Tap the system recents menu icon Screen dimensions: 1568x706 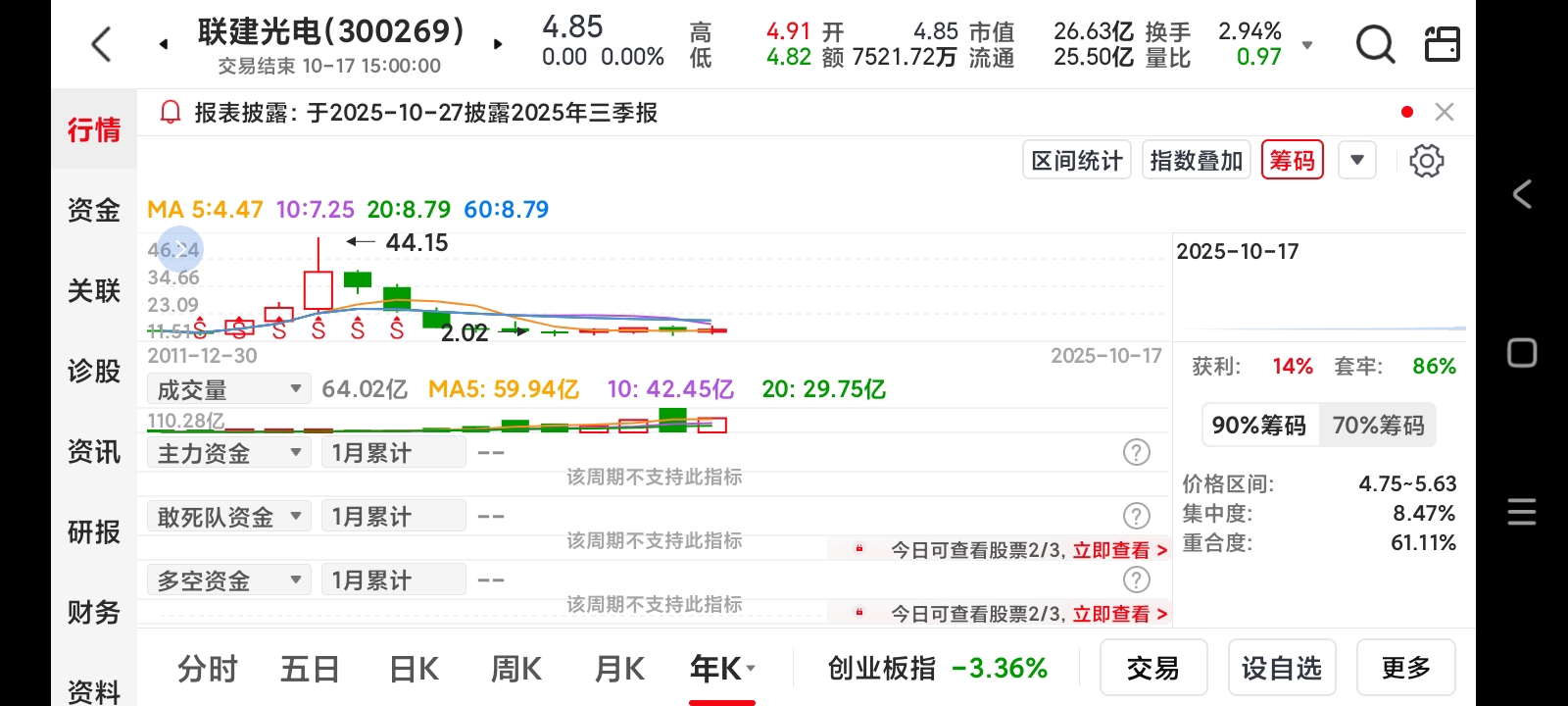pos(1522,512)
